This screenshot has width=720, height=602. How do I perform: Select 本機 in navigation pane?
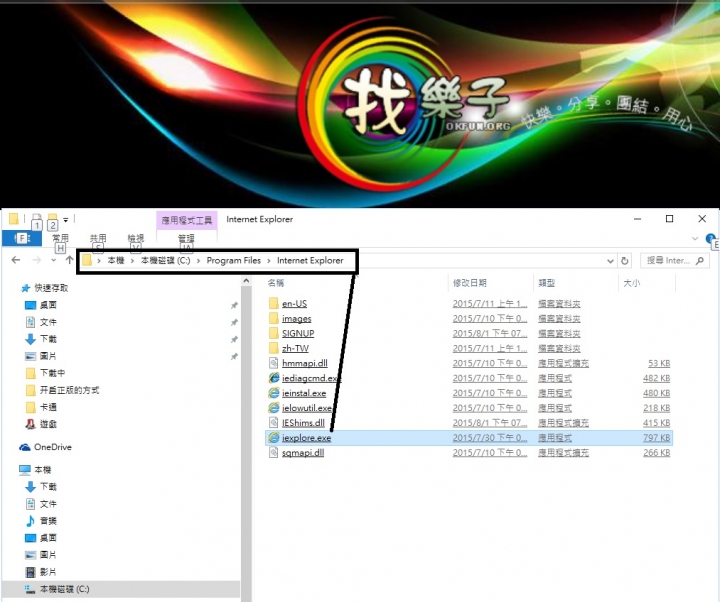point(35,469)
